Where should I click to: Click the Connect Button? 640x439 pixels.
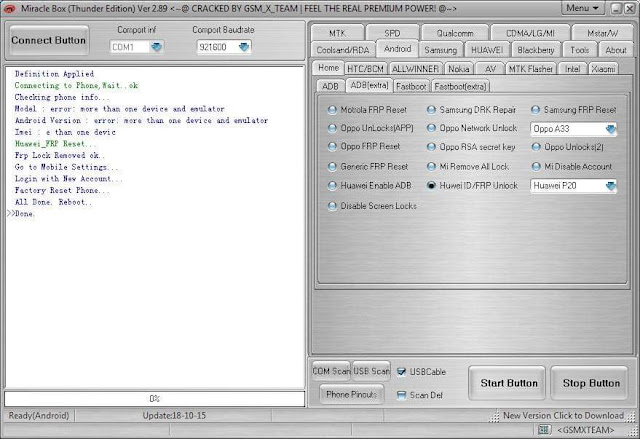[49, 40]
